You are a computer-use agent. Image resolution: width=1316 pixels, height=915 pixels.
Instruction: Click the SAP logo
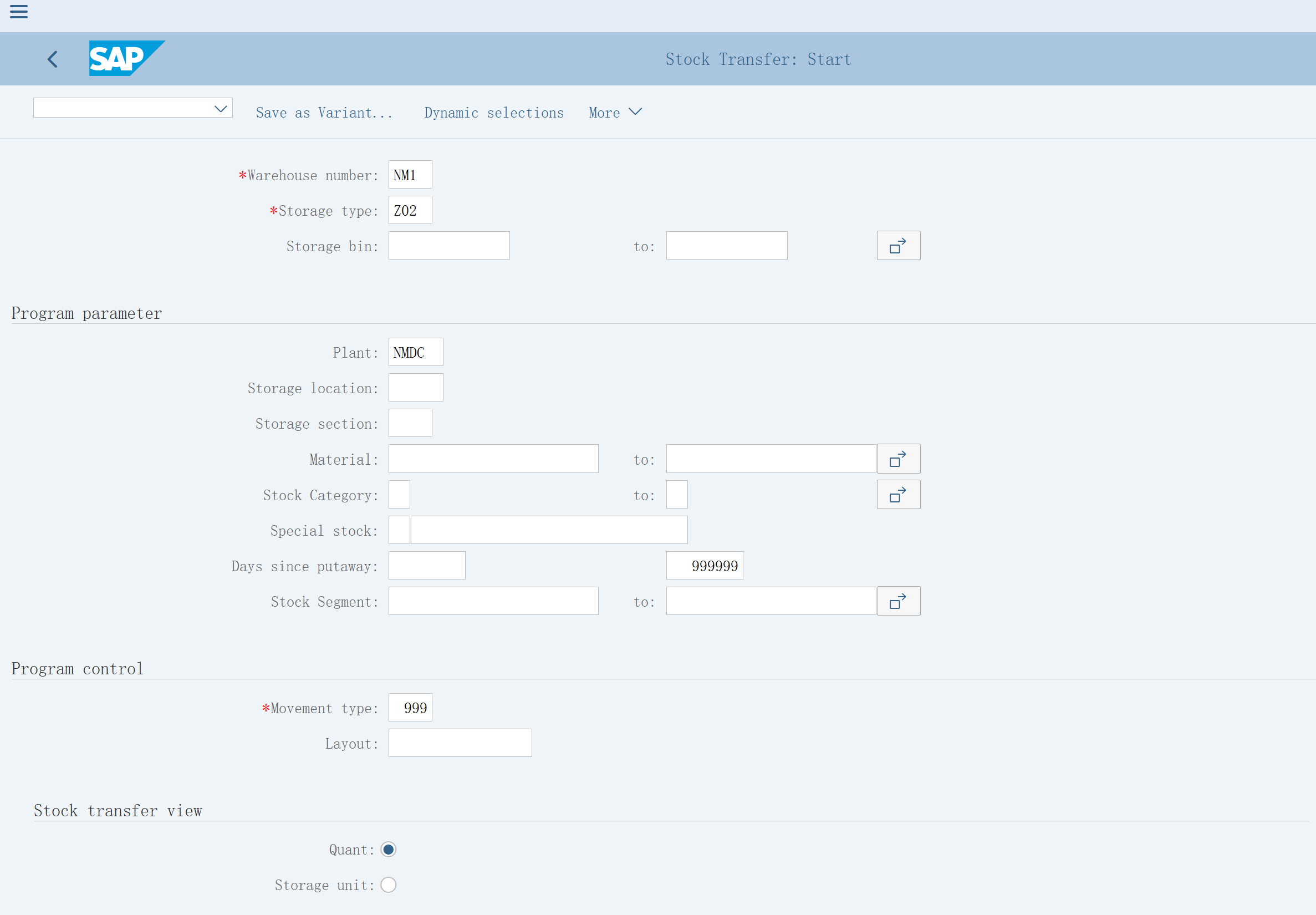tap(126, 58)
